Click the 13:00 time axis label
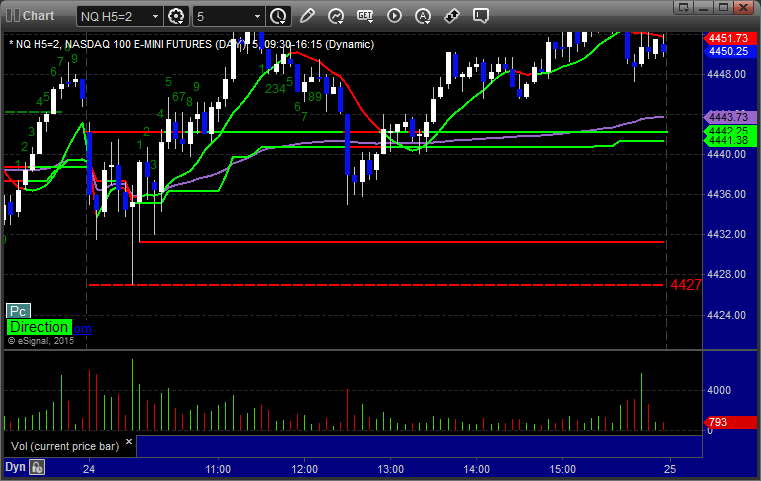The image size is (761, 481). coord(391,469)
